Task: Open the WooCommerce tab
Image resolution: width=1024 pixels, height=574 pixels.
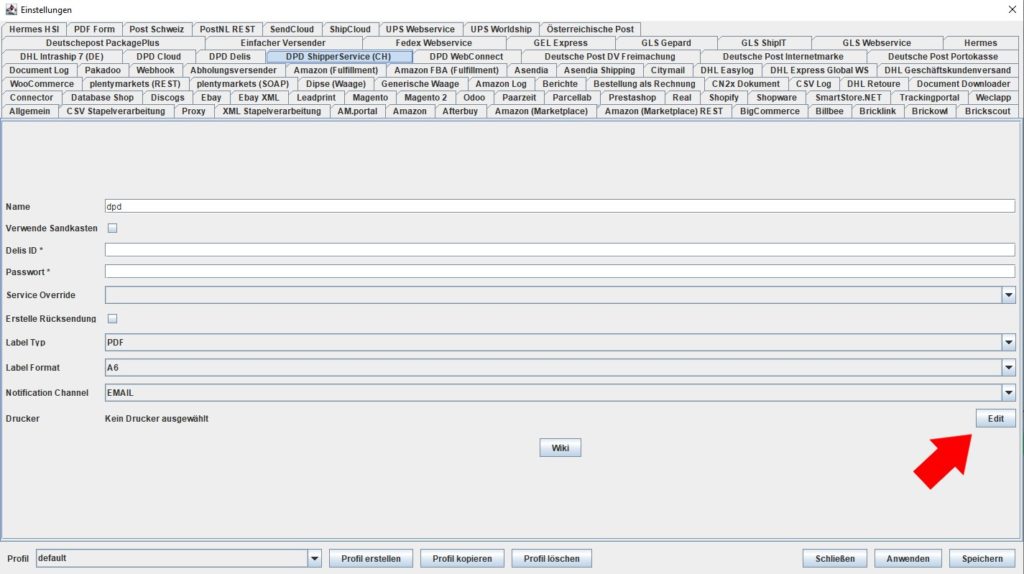Action: (x=42, y=84)
